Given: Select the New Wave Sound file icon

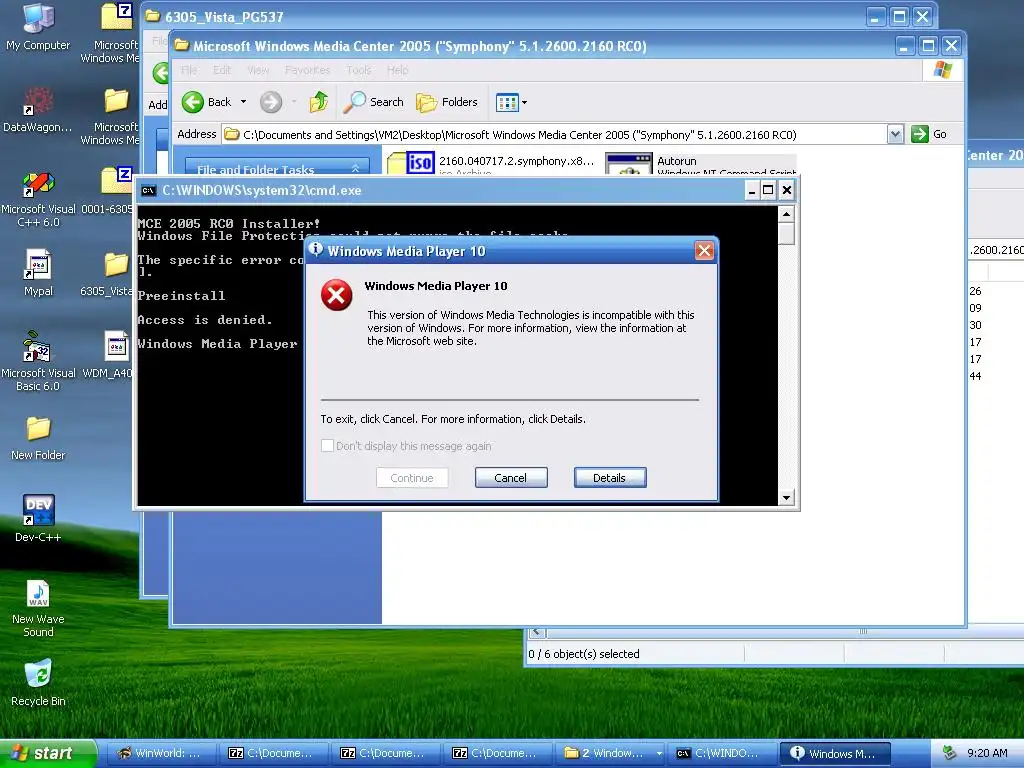Looking at the screenshot, I should click(x=38, y=609).
